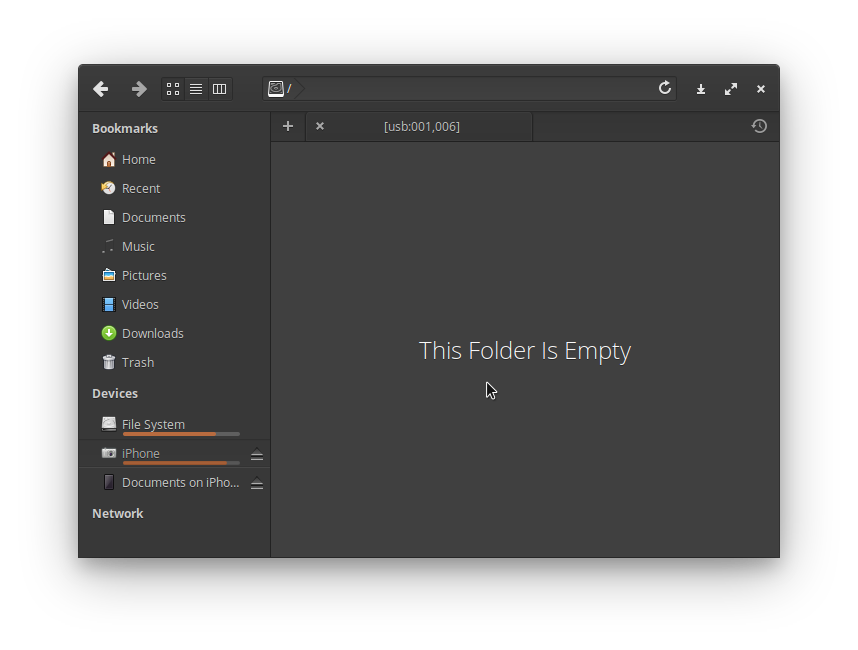The width and height of the screenshot is (858, 650).
Task: Switch to column view
Action: pyautogui.click(x=219, y=89)
